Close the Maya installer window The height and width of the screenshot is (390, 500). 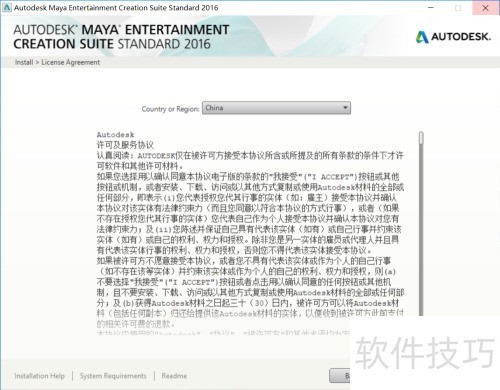(485, 8)
